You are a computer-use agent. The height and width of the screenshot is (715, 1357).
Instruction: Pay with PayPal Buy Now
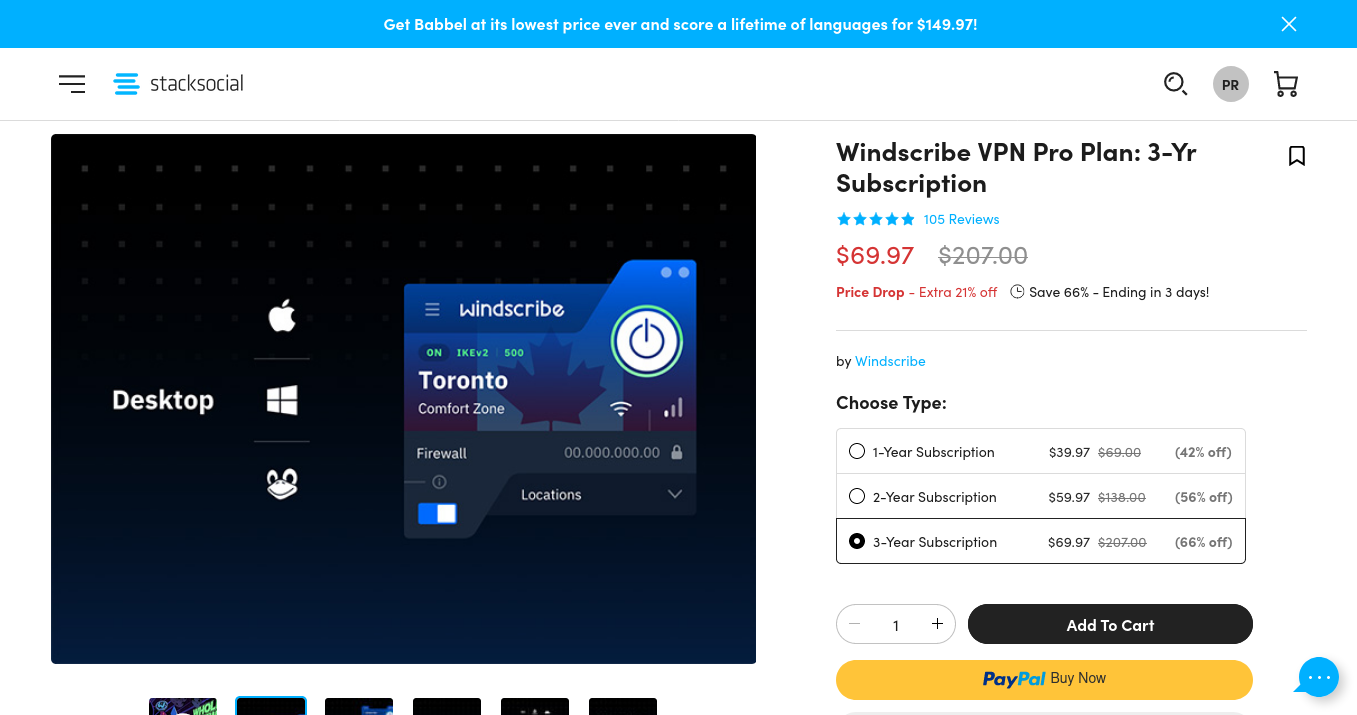pos(1044,679)
